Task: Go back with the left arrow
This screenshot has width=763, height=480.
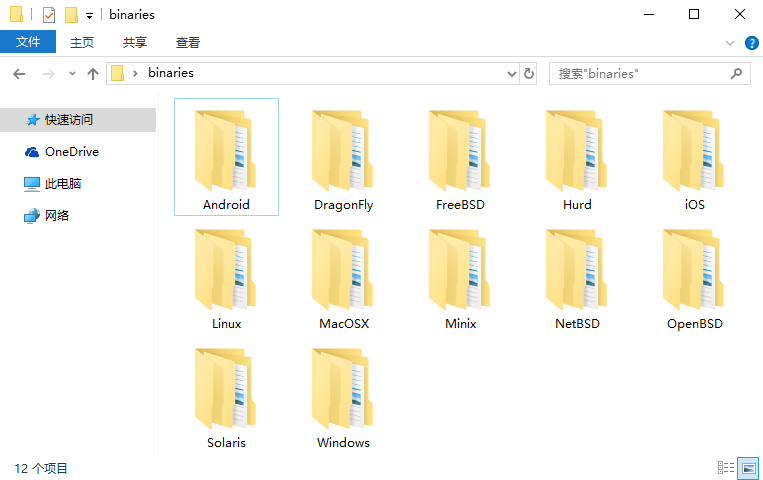Action: [19, 74]
